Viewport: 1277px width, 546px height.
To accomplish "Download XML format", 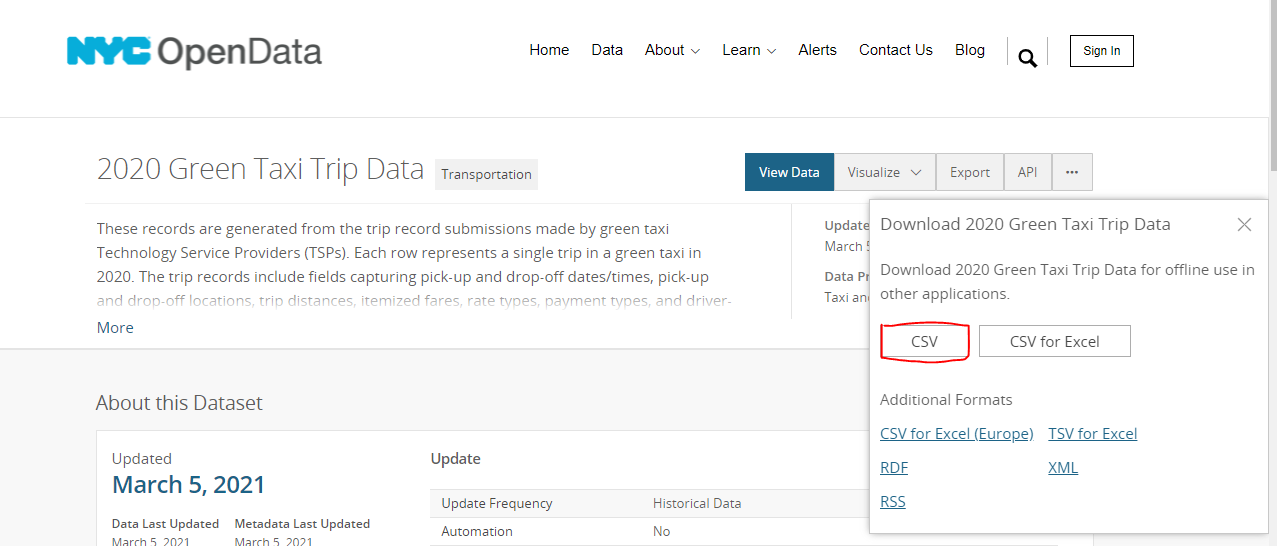I will [x=1063, y=468].
